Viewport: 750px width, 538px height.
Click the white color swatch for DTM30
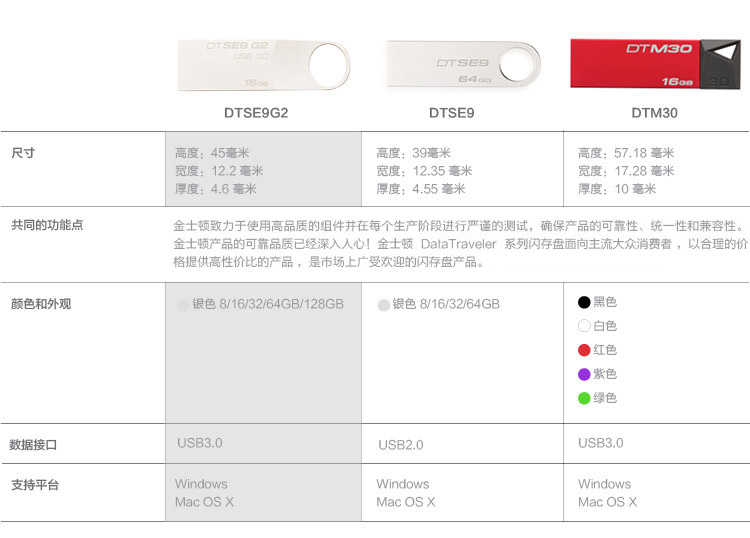click(584, 326)
